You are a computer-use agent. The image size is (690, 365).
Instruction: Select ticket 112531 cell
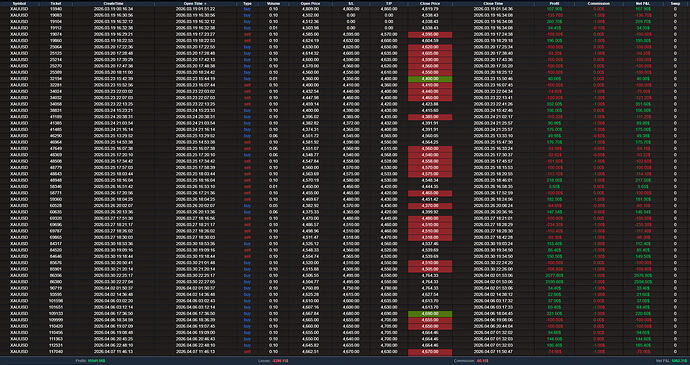[55, 345]
